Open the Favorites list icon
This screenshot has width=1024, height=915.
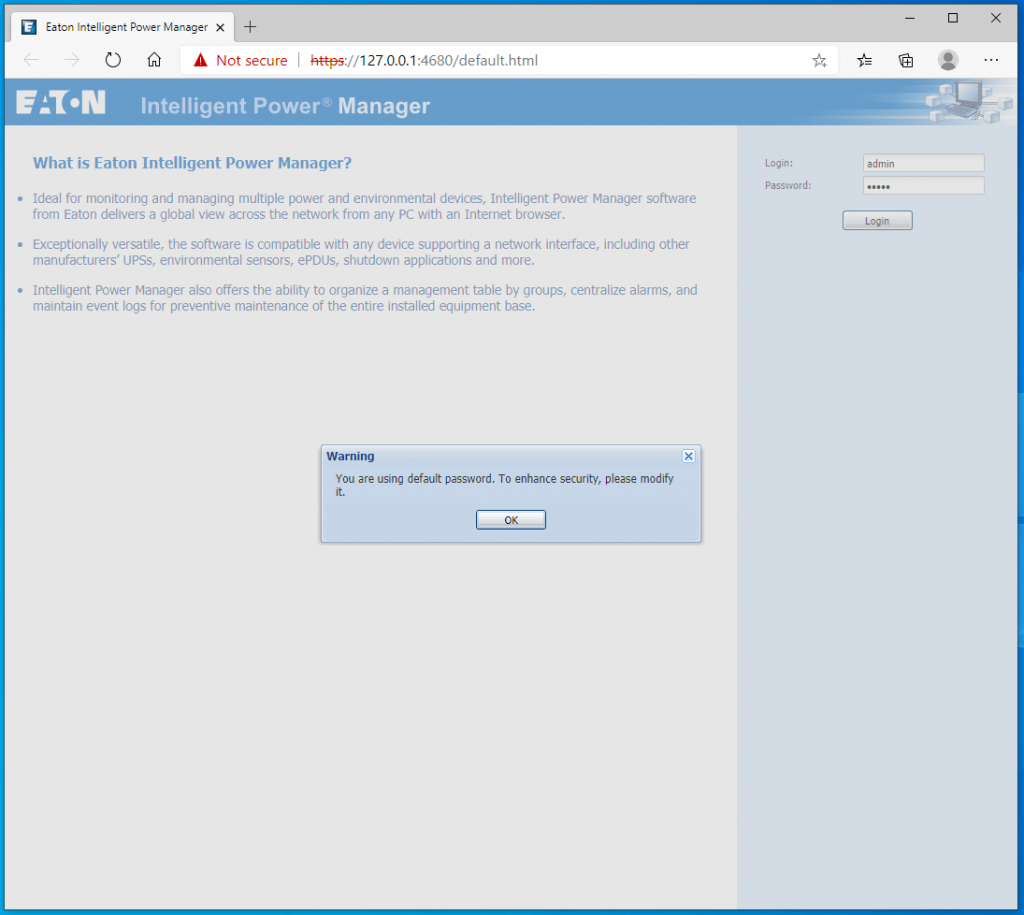coord(864,61)
